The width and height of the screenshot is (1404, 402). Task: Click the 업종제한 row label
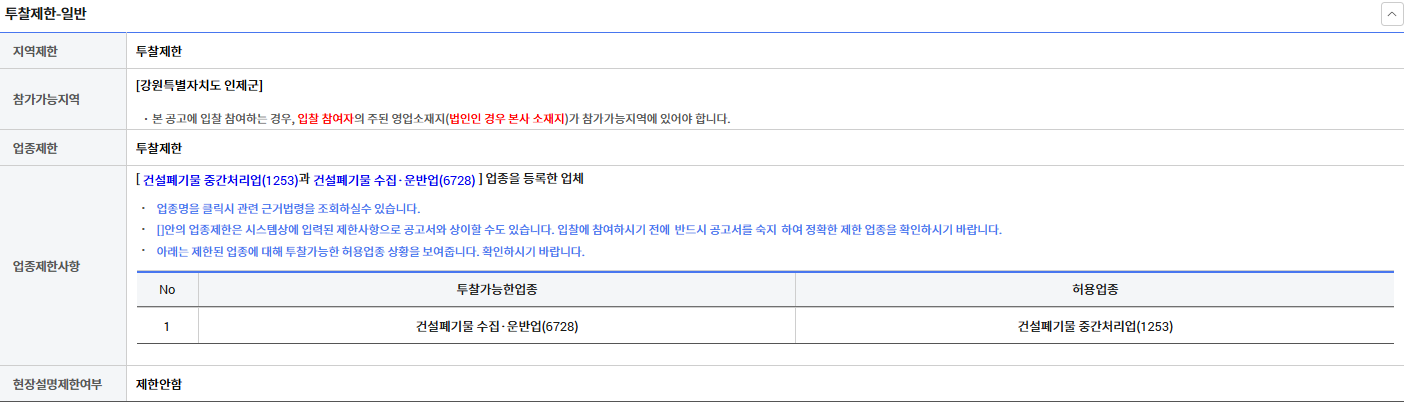35,148
